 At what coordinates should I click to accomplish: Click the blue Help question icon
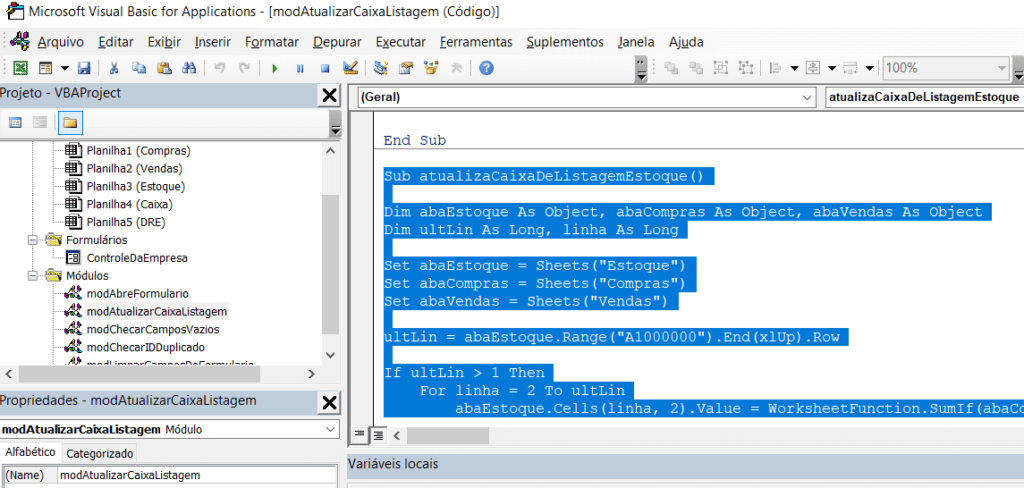point(486,68)
